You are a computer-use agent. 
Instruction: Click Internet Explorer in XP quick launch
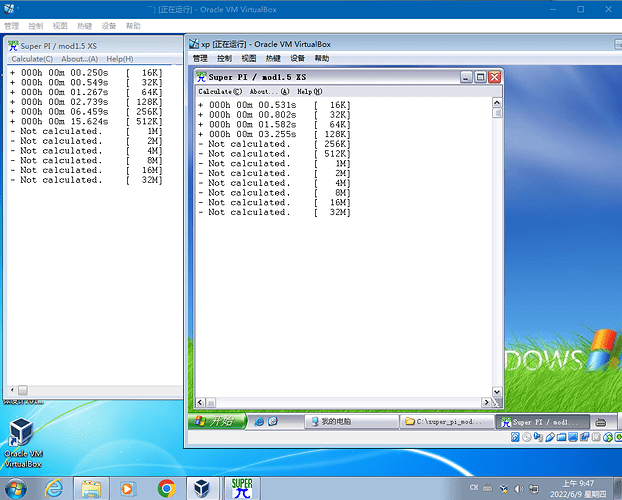[x=259, y=421]
